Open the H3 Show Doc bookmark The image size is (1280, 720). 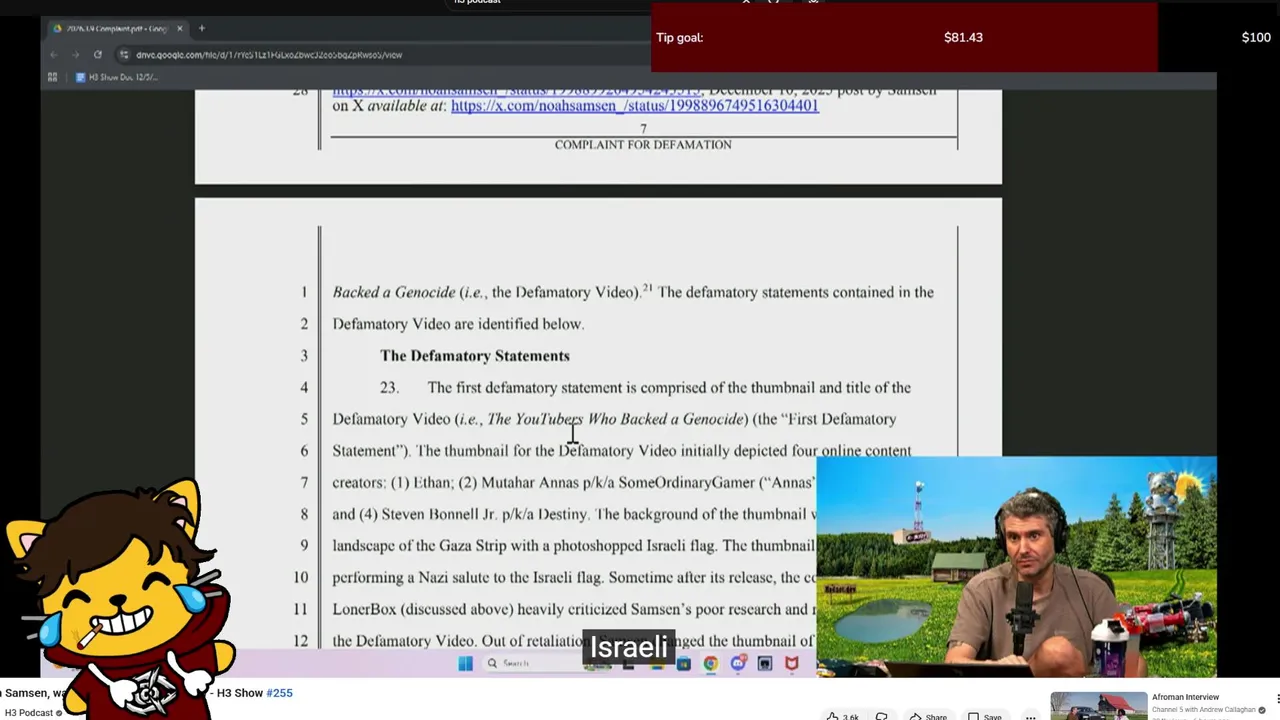point(117,77)
